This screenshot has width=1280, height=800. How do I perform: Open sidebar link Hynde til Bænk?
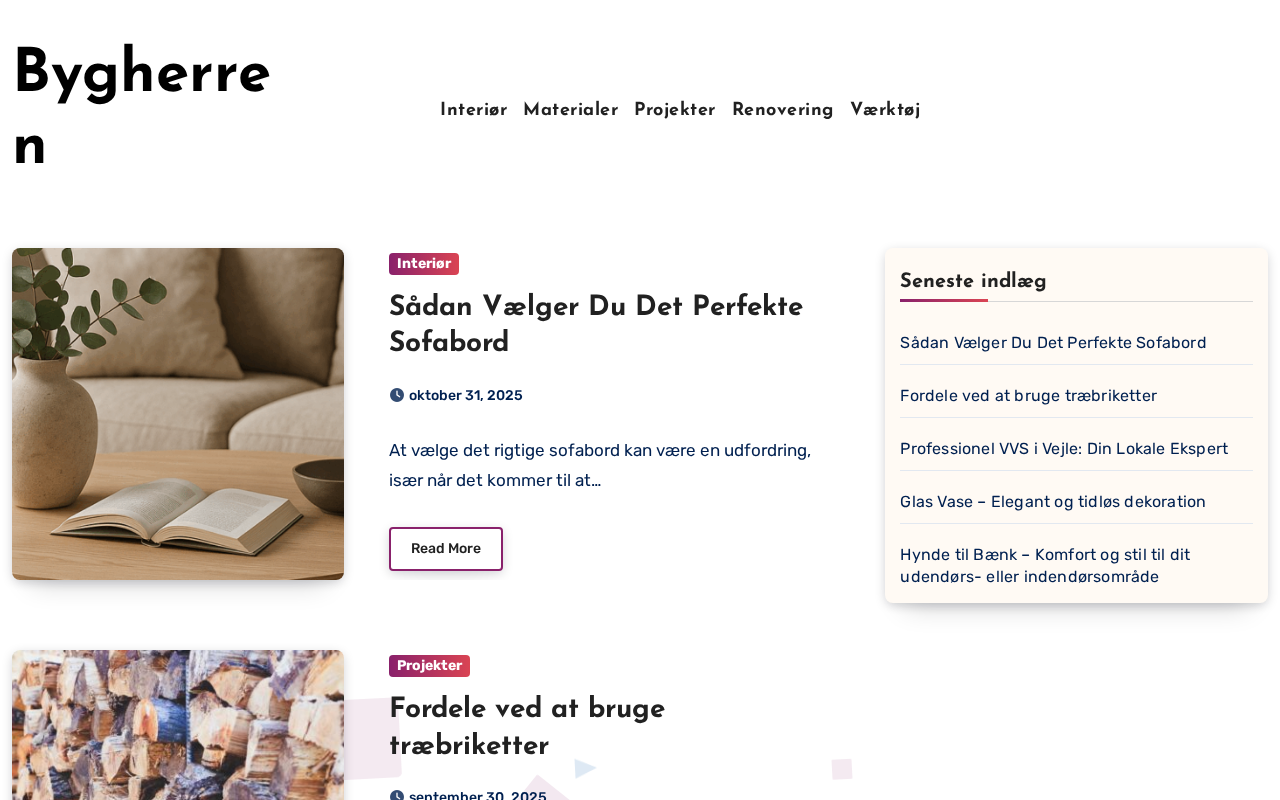[x=1045, y=566]
